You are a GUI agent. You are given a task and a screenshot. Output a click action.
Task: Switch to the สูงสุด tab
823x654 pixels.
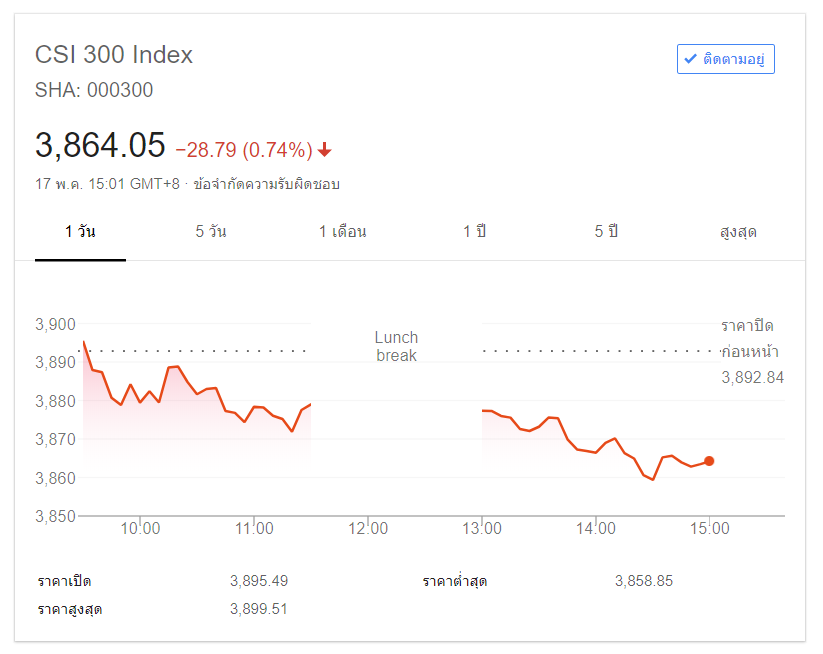click(738, 232)
